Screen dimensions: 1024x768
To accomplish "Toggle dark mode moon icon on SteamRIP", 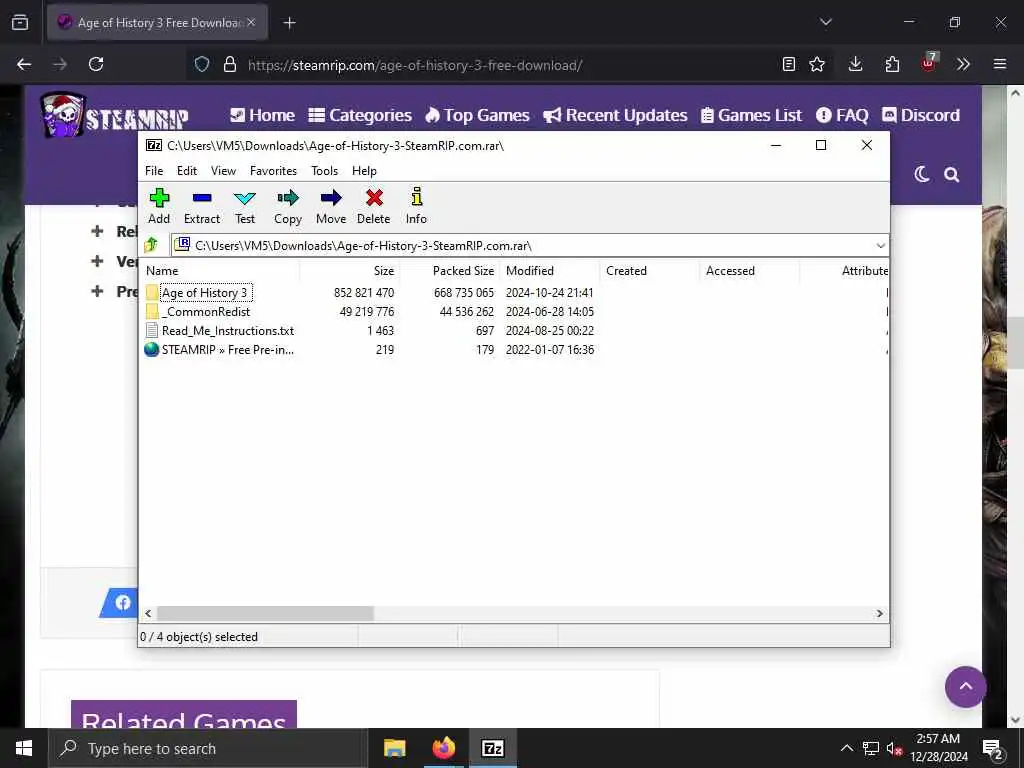I will click(921, 174).
